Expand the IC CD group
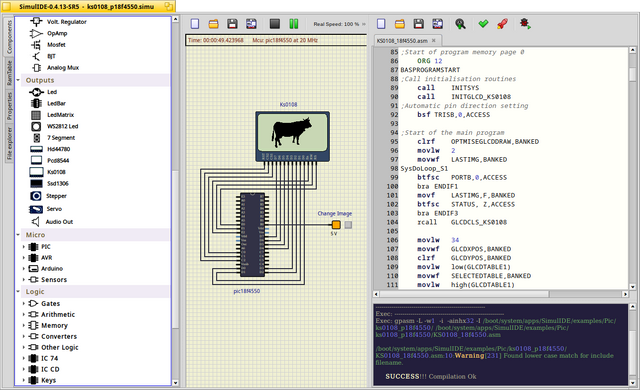640x390 pixels. [24, 369]
